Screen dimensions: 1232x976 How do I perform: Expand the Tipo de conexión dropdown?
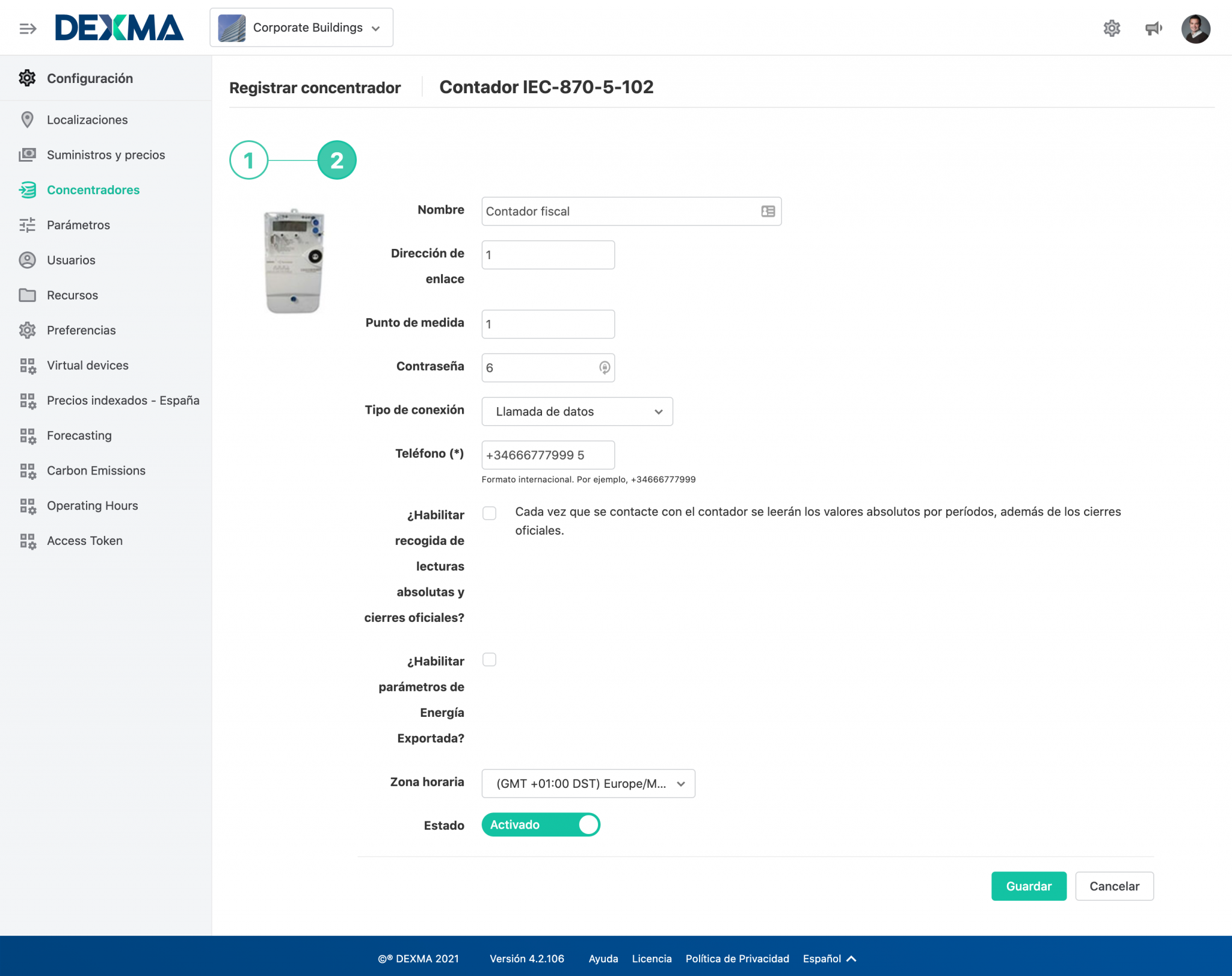coord(577,411)
